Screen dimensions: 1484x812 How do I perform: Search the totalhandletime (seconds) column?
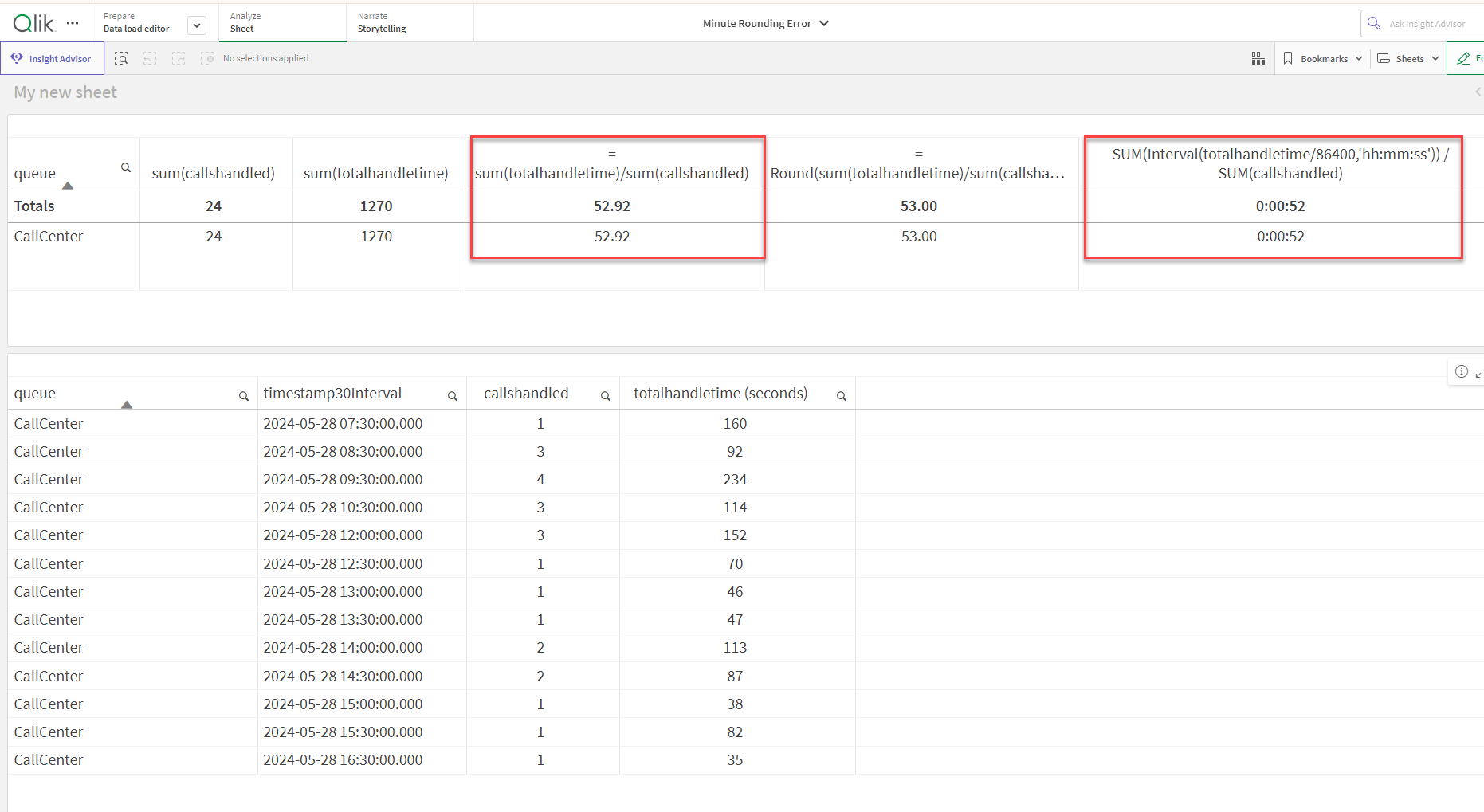tap(841, 396)
